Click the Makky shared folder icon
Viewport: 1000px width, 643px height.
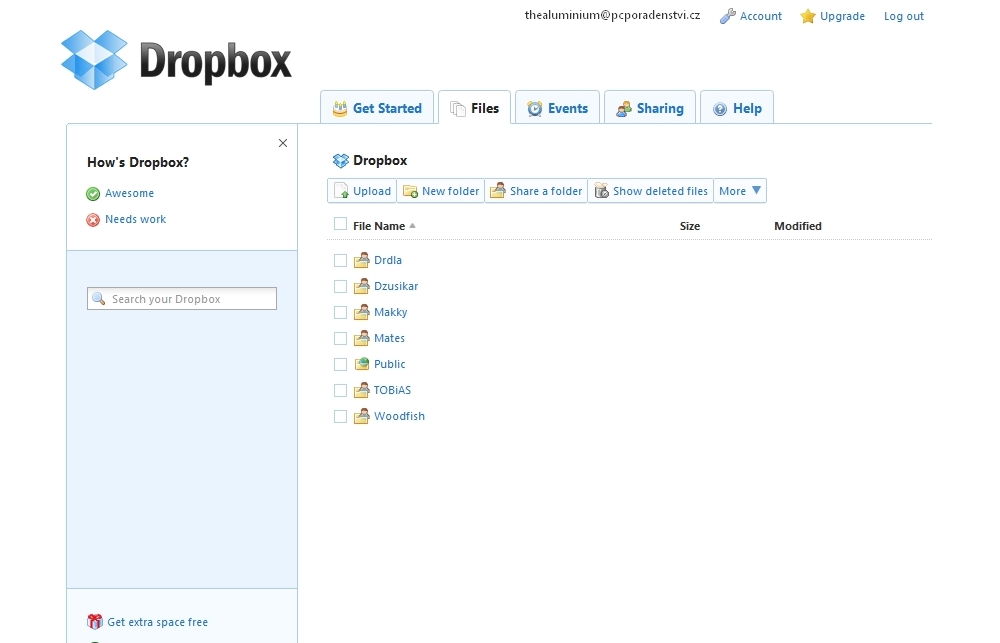click(x=362, y=312)
